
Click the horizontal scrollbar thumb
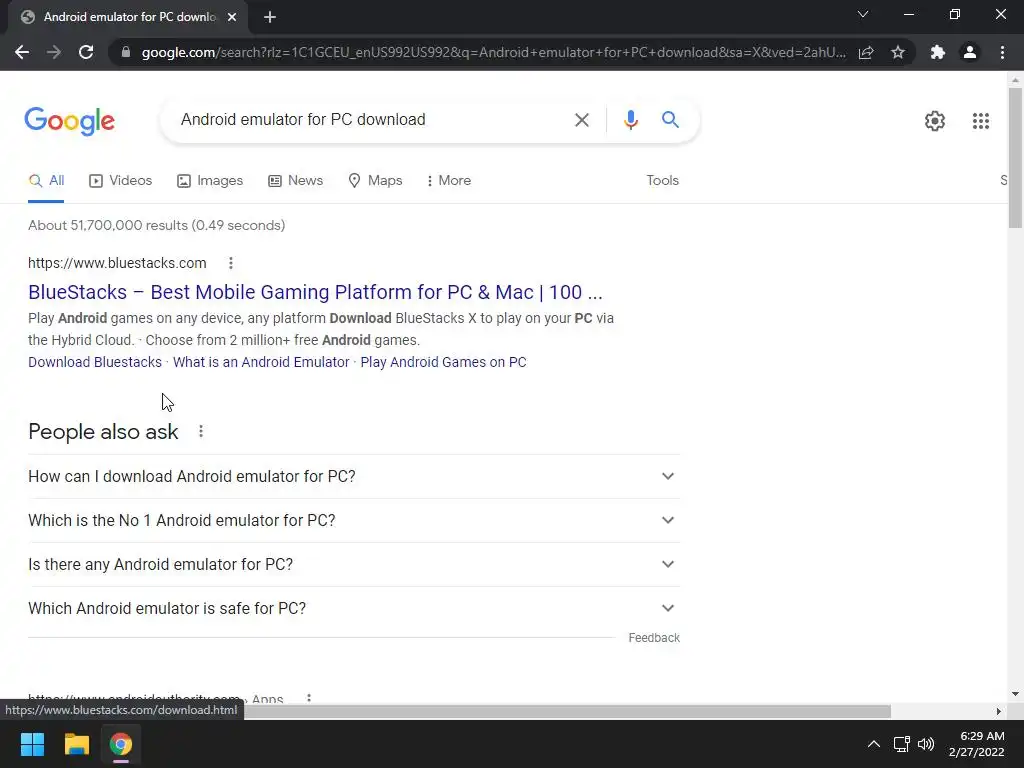[568, 711]
